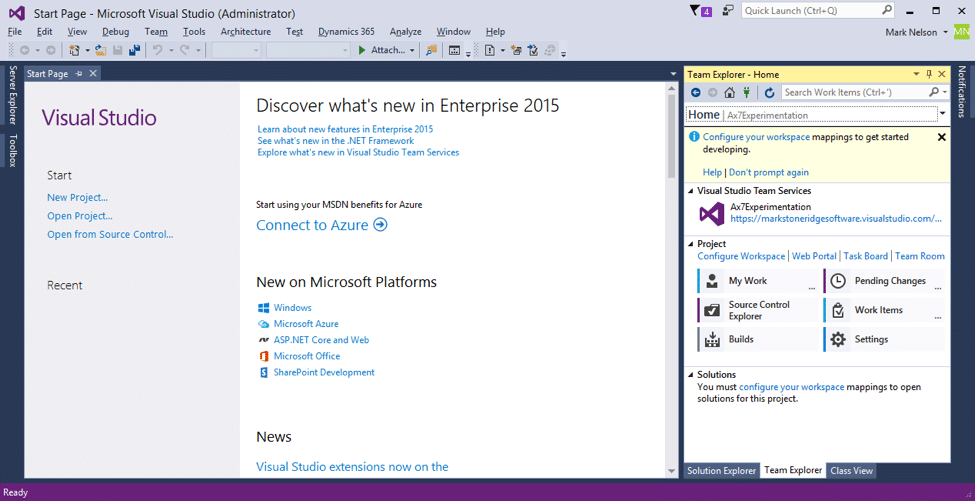Collapse the Solutions section
This screenshot has width=975, height=501.
pos(690,375)
